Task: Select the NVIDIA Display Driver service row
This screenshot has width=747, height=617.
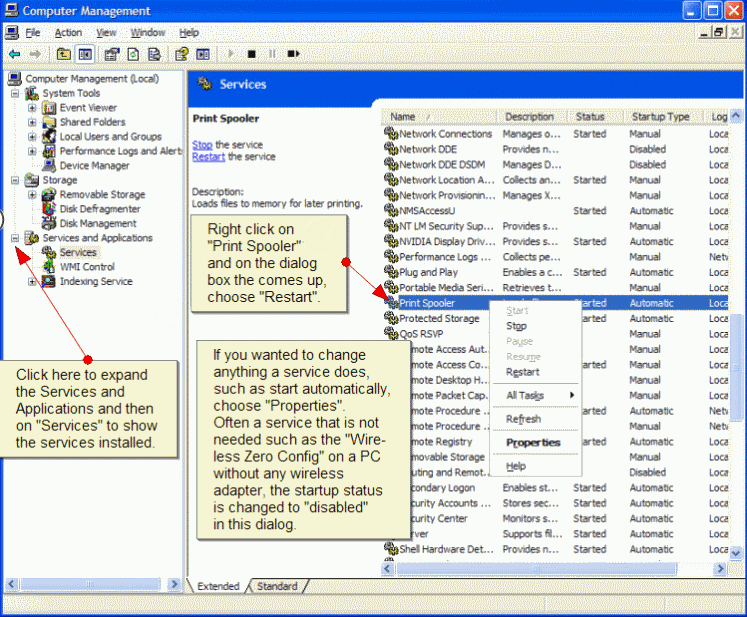Action: click(555, 242)
